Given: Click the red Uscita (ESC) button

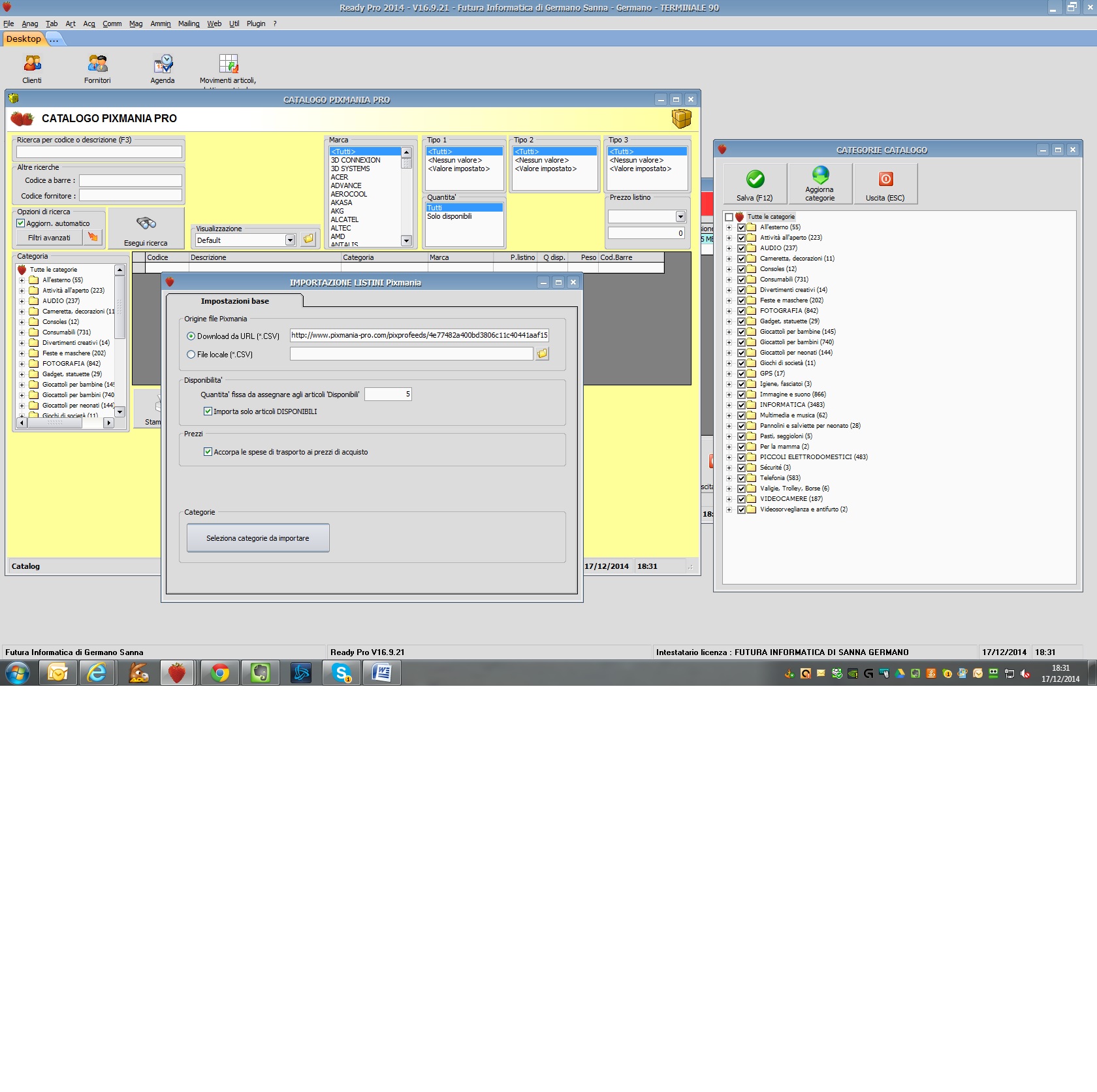Looking at the screenshot, I should coord(885,184).
